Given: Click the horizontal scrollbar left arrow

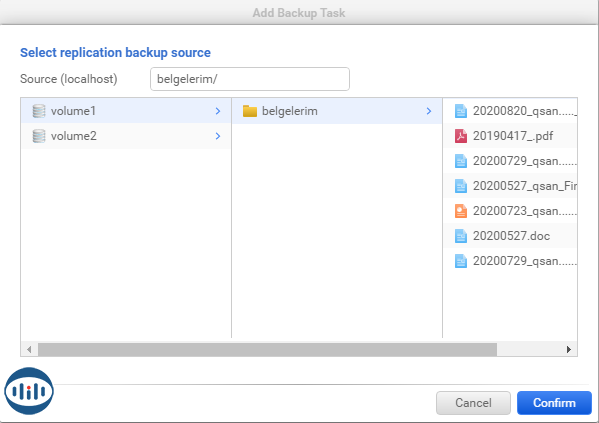Looking at the screenshot, I should pos(29,349).
